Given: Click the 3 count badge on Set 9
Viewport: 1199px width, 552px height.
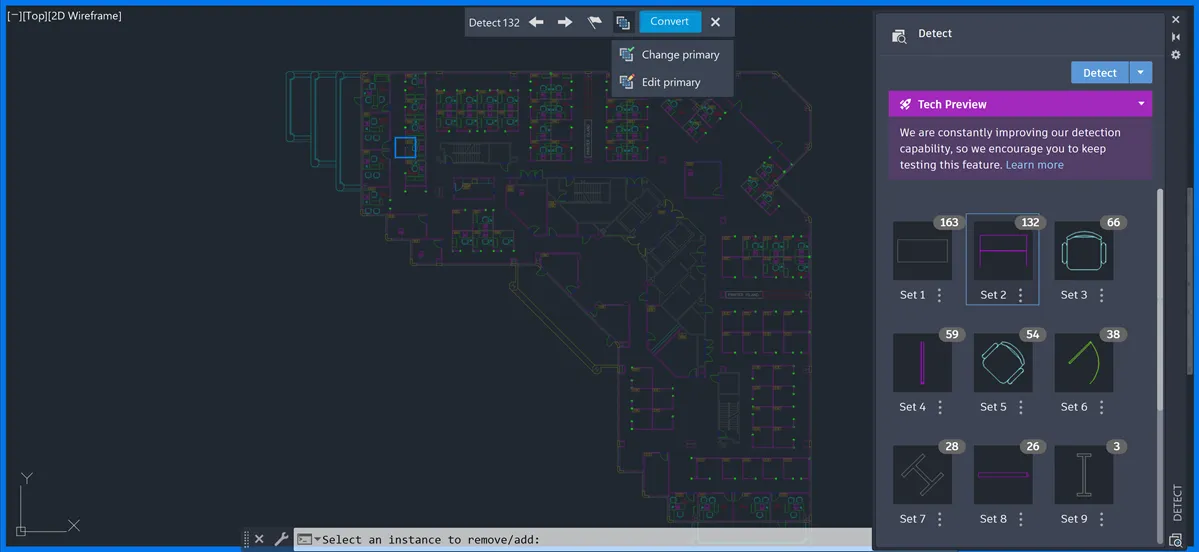Looking at the screenshot, I should point(1116,446).
